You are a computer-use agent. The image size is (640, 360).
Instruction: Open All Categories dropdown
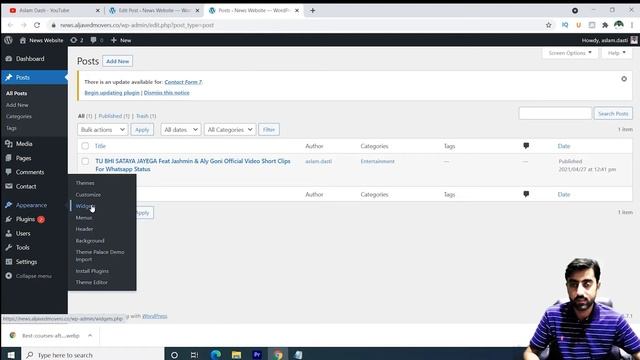coord(230,129)
